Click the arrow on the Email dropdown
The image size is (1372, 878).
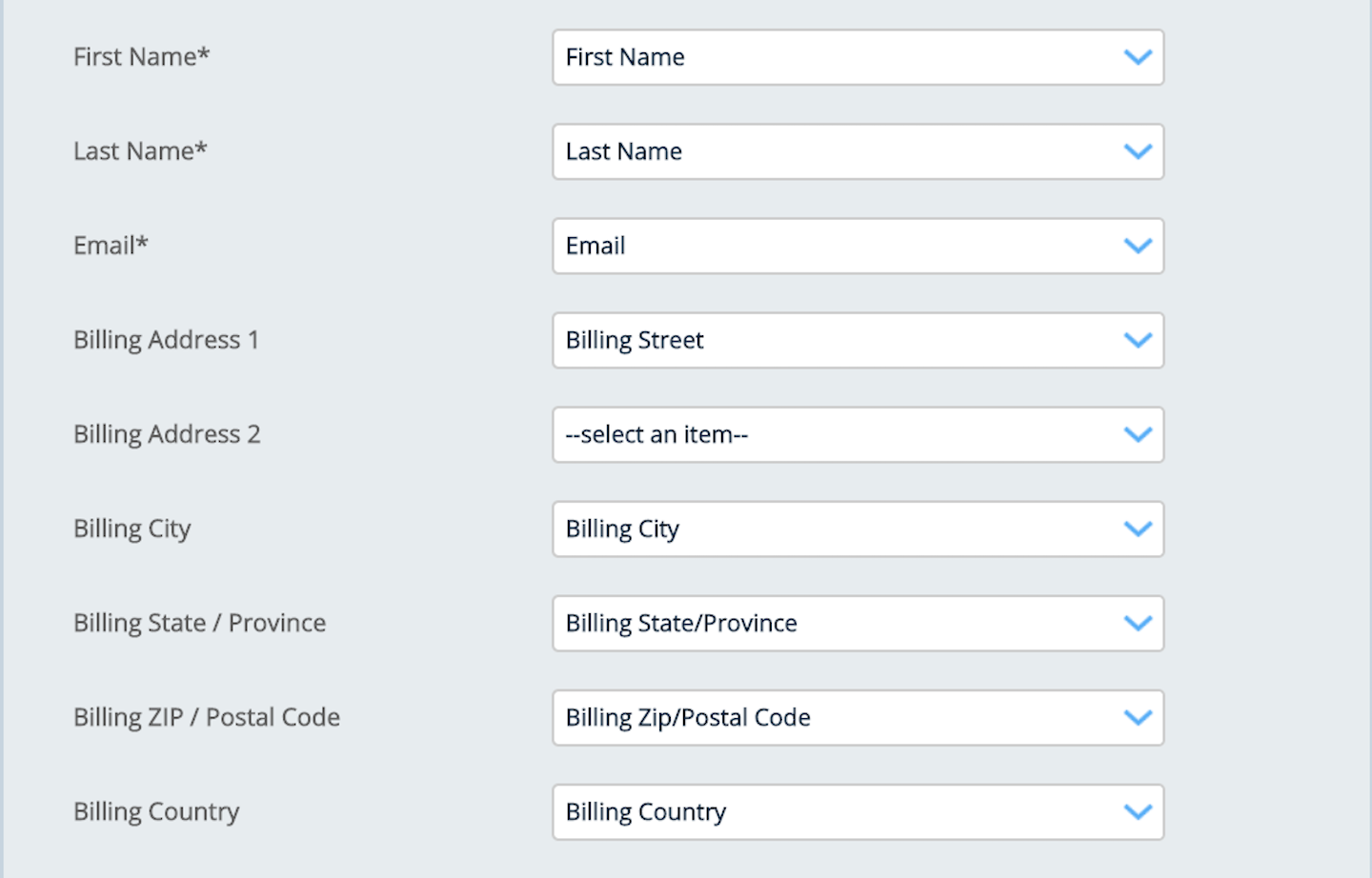(1138, 246)
